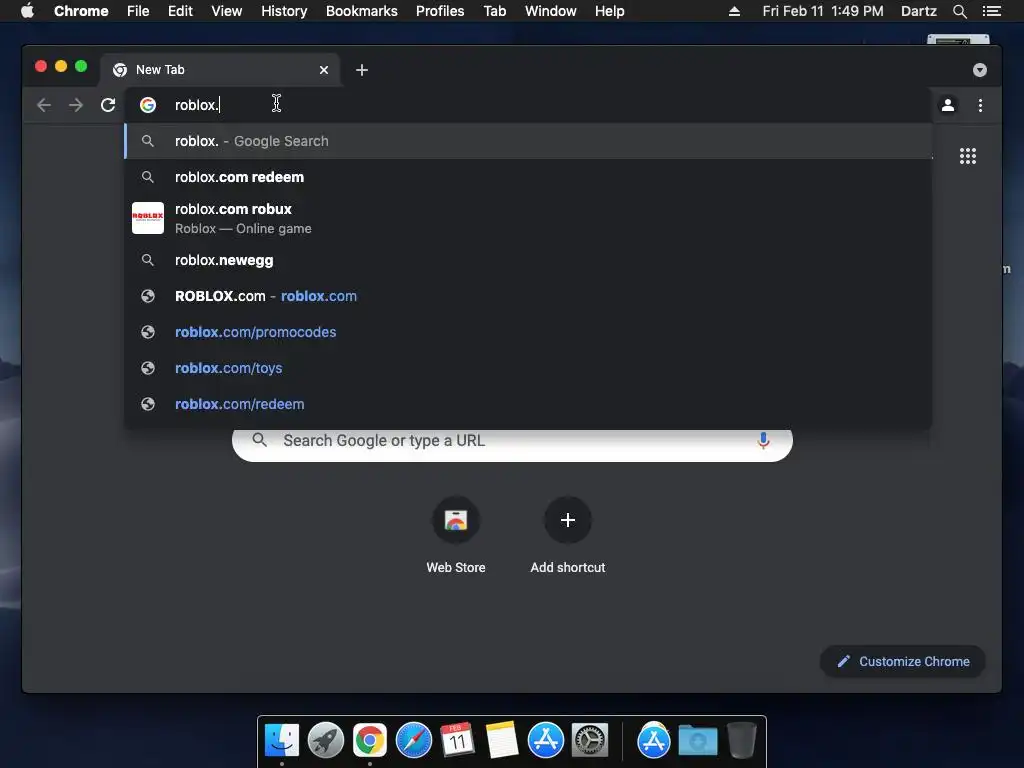Open Safari from the Dock
The width and height of the screenshot is (1024, 768).
click(414, 741)
